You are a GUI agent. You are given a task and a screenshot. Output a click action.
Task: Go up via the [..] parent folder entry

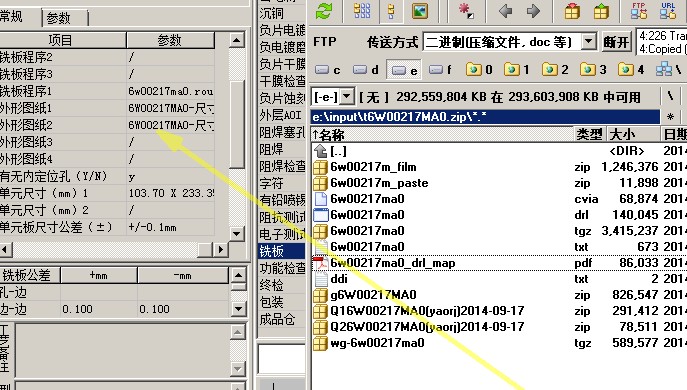338,151
